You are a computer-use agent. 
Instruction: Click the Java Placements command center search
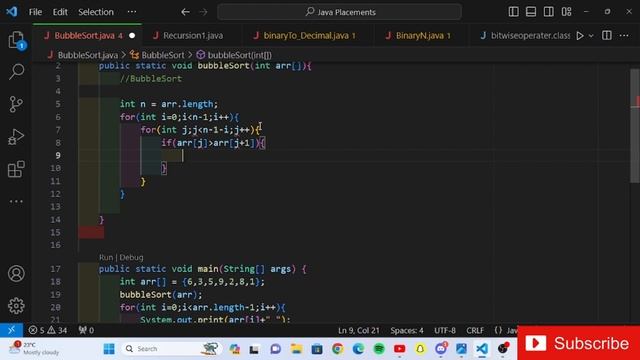click(340, 12)
